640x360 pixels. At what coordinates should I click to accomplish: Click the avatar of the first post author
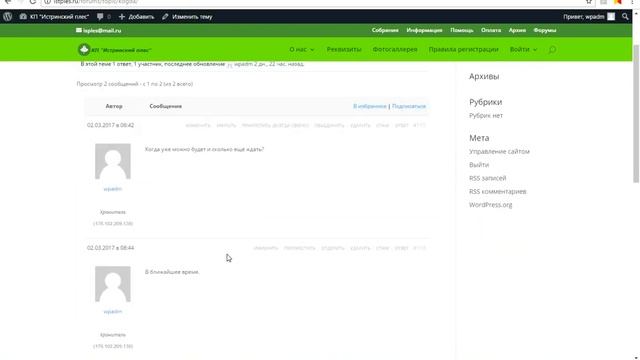click(113, 161)
